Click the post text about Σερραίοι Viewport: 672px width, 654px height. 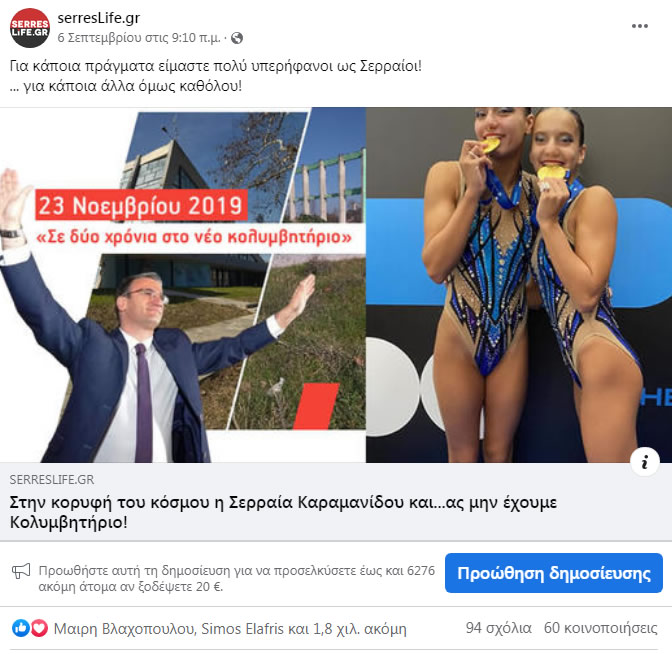[216, 76]
